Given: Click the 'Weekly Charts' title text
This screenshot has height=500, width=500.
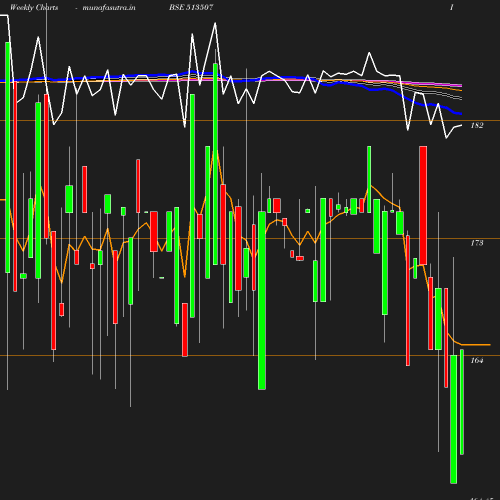Looking at the screenshot, I should click(34, 7).
